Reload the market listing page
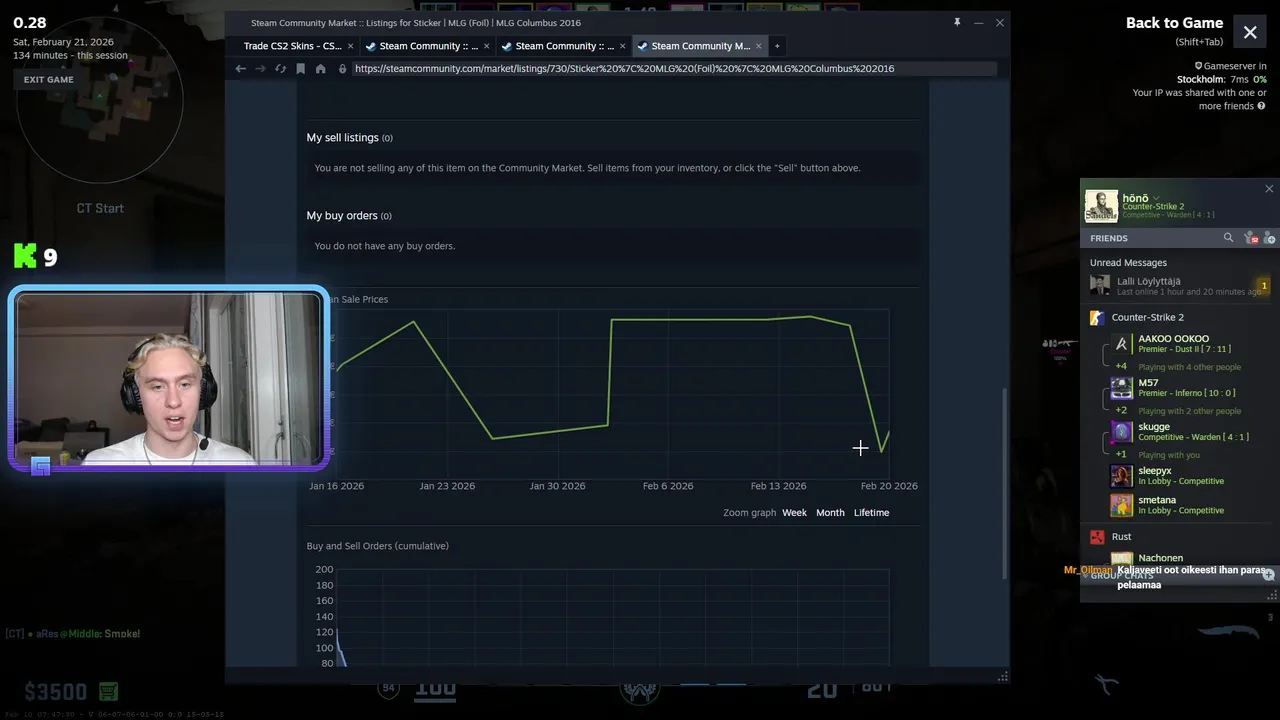Image resolution: width=1280 pixels, height=720 pixels. 280,69
